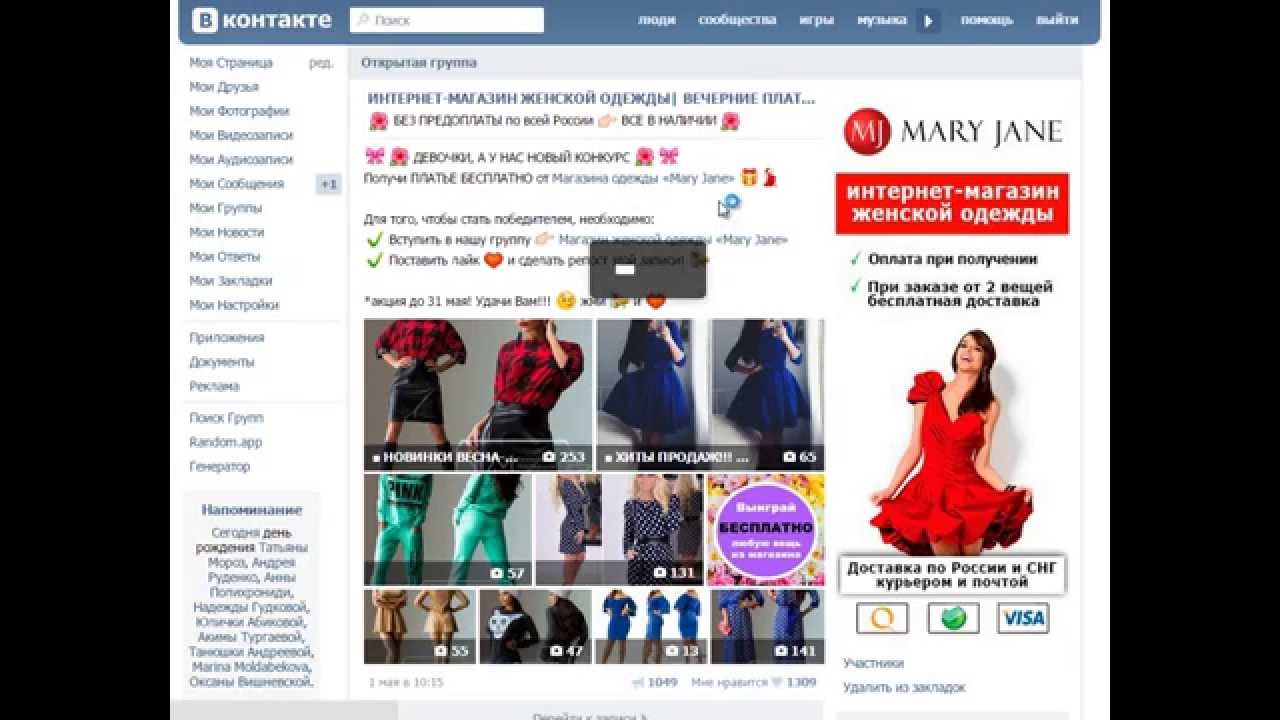Image resolution: width=1280 pixels, height=720 pixels.
Task: Open Мои Группы
Action: (226, 208)
